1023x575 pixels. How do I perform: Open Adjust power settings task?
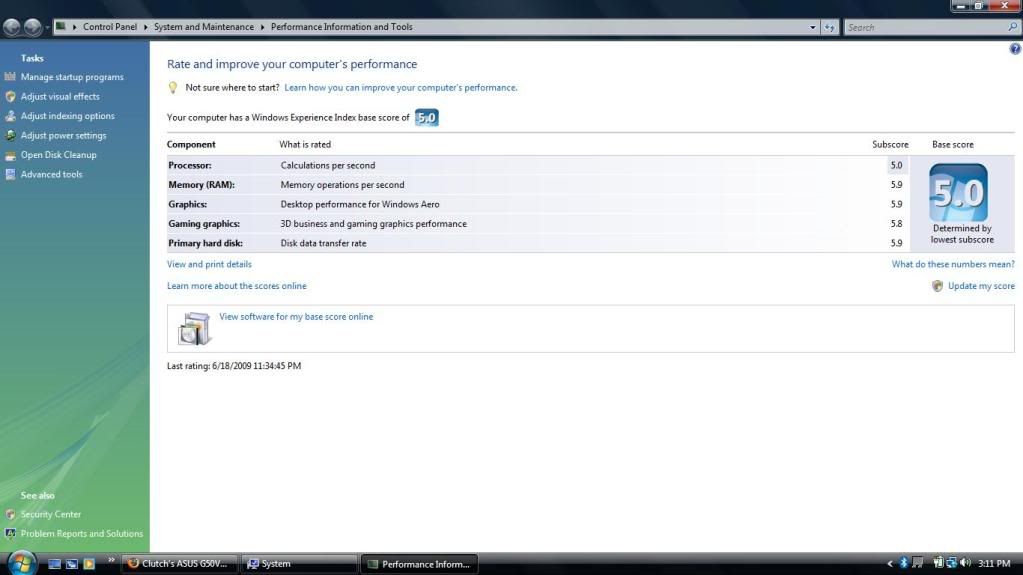point(63,136)
